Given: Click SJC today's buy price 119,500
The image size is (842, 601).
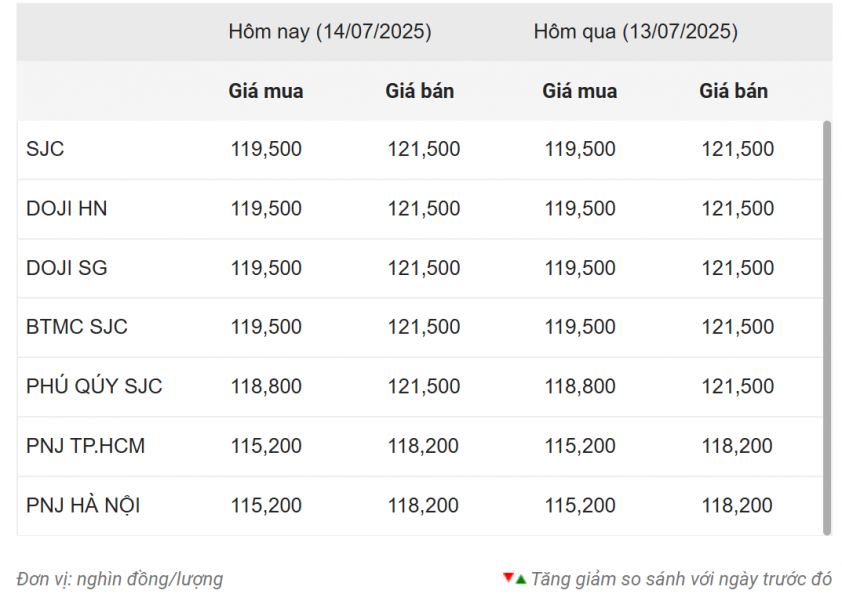Looking at the screenshot, I should tap(266, 149).
